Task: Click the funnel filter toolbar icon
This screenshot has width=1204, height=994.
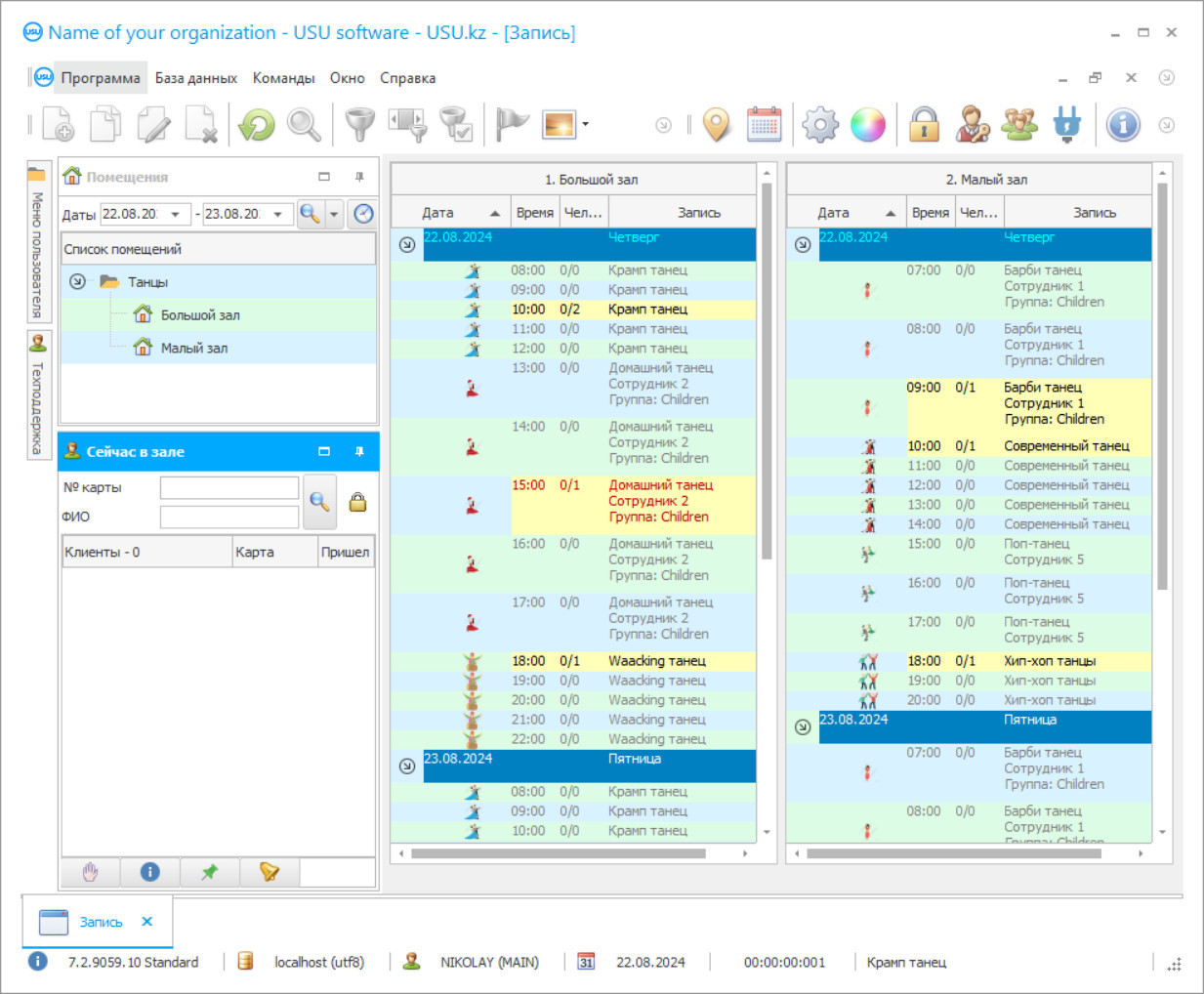Action: (359, 125)
